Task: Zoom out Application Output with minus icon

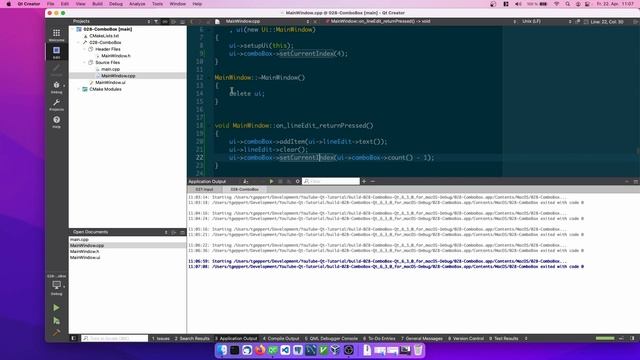Action: [x=372, y=181]
